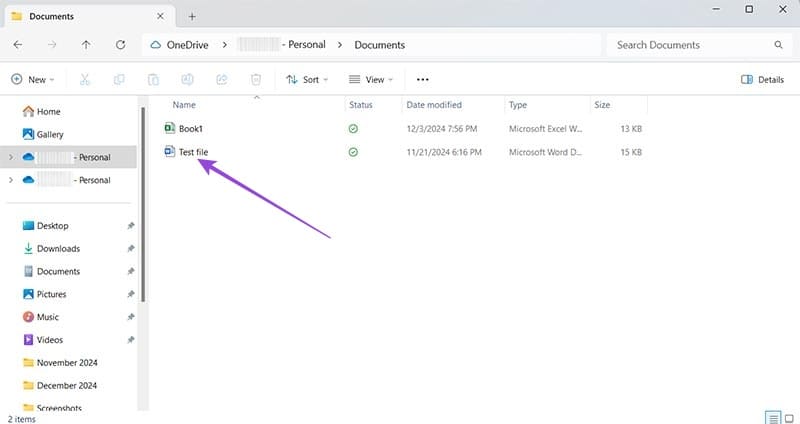Viewport: 800px width, 424px height.
Task: Toggle the Details pane button
Action: [x=762, y=79]
